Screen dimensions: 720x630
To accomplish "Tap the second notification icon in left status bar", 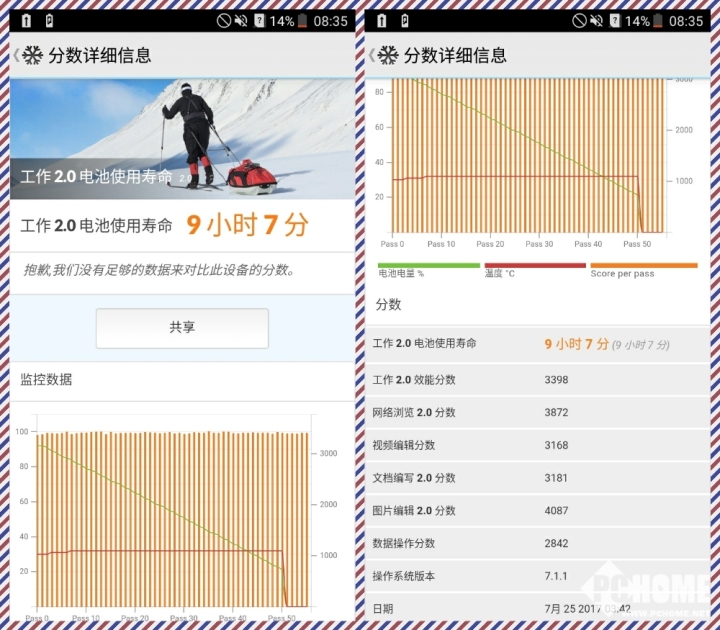I will tap(49, 21).
